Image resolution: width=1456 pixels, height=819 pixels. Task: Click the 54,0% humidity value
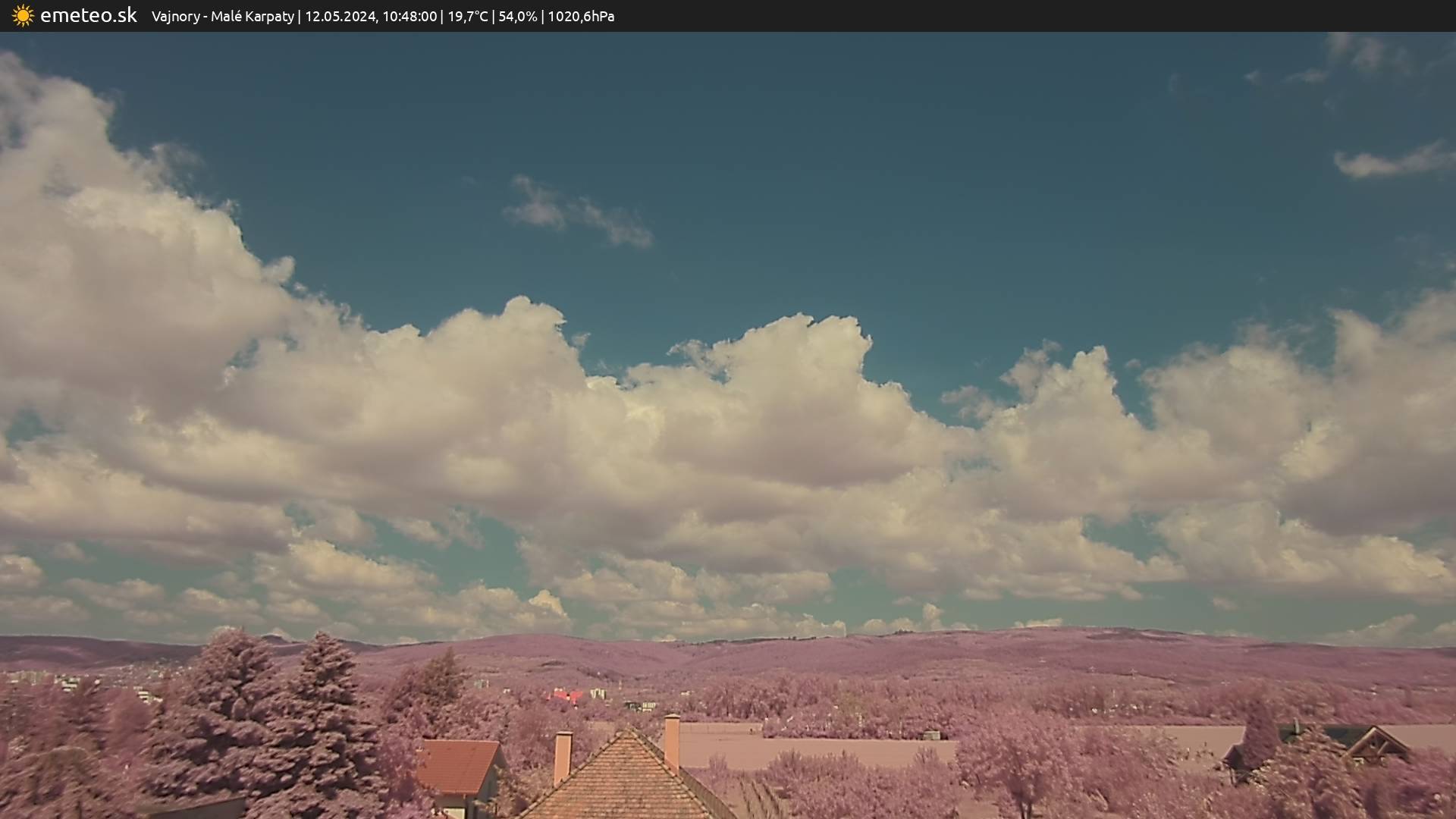(x=518, y=16)
